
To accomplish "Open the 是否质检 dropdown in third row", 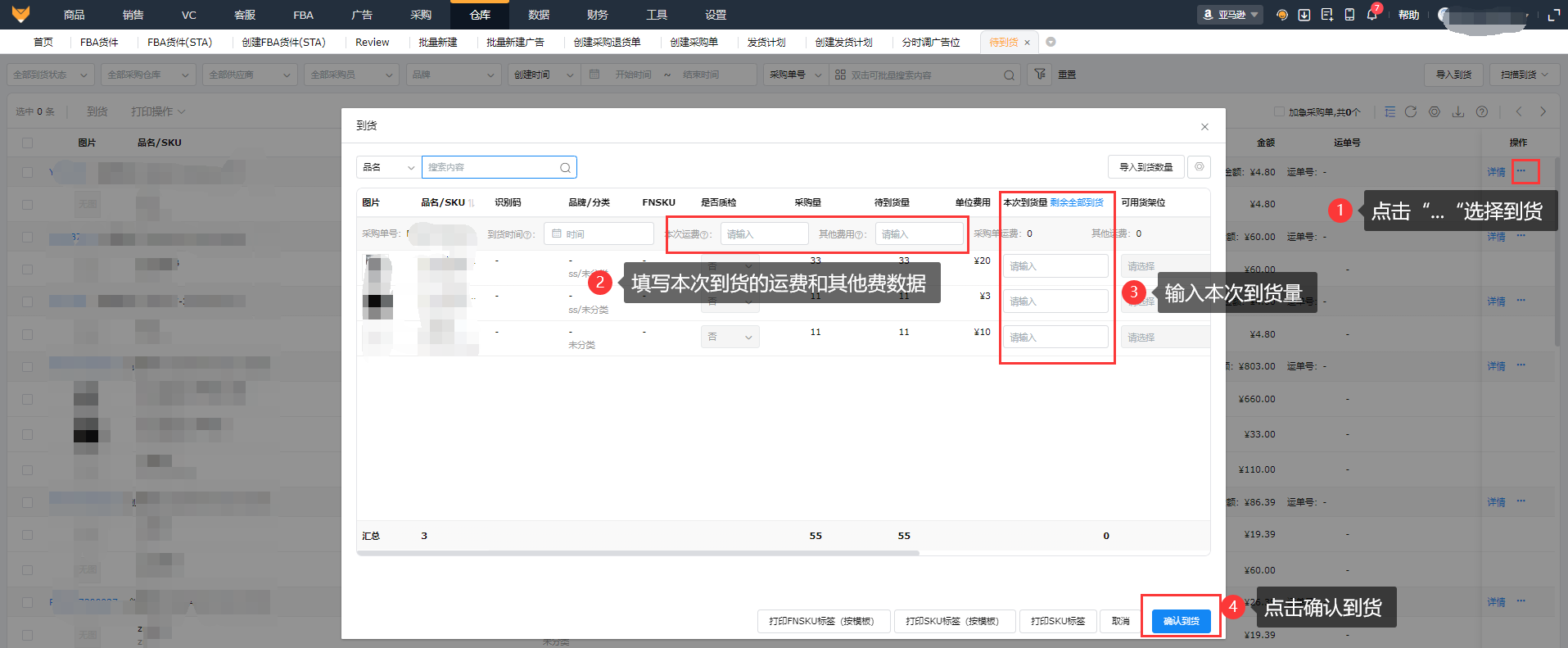I will (730, 337).
